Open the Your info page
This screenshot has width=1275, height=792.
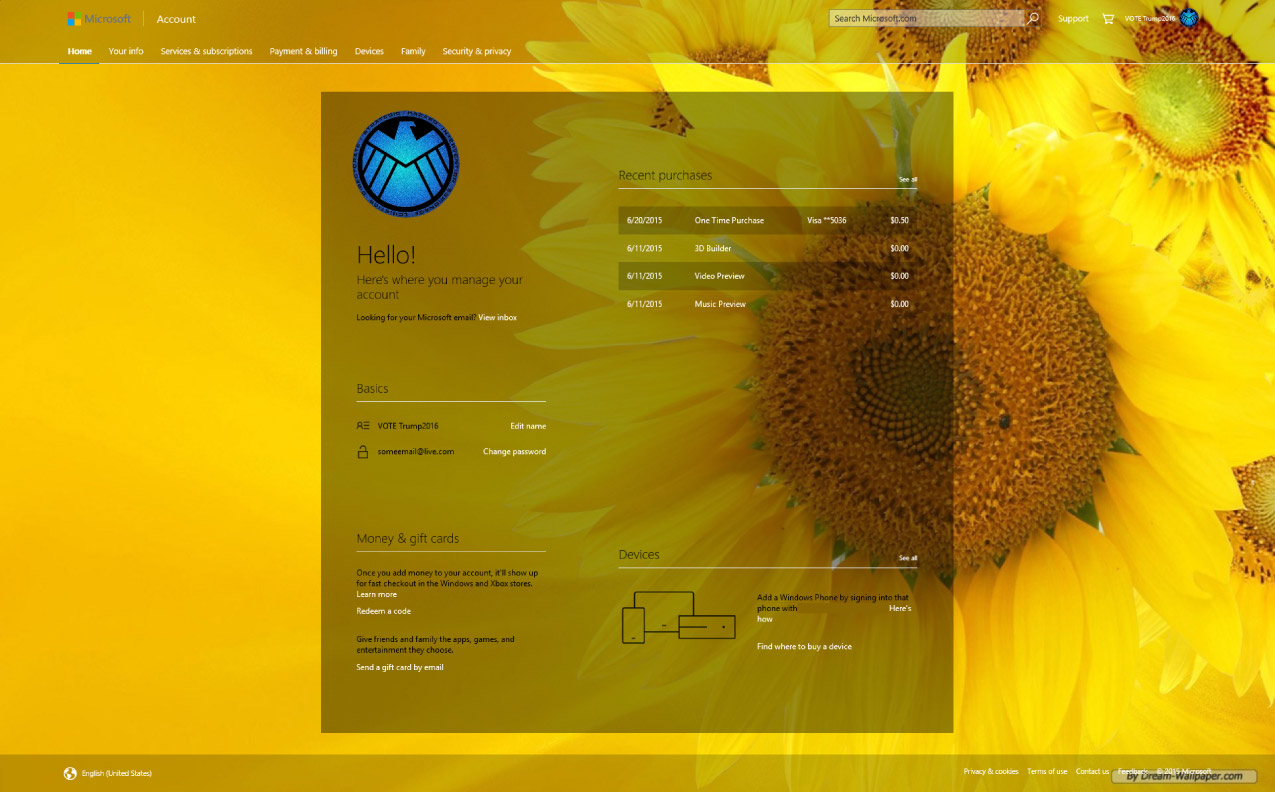pyautogui.click(x=126, y=51)
